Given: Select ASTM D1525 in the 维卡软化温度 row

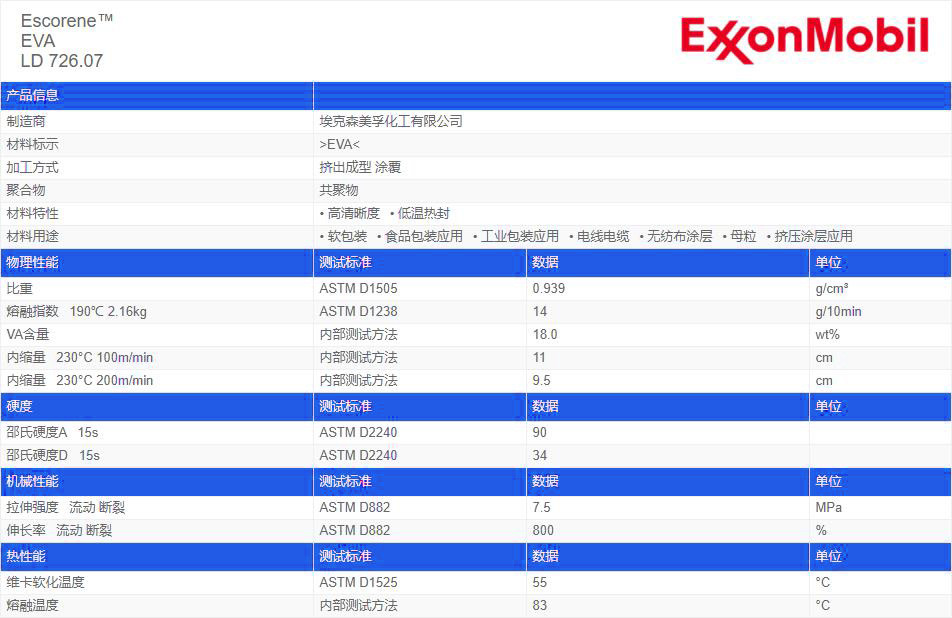Looking at the screenshot, I should tap(358, 582).
